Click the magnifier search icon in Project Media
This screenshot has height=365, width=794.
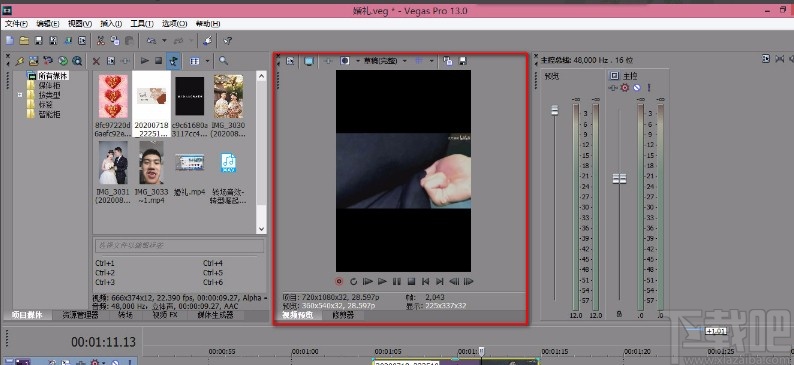point(223,61)
